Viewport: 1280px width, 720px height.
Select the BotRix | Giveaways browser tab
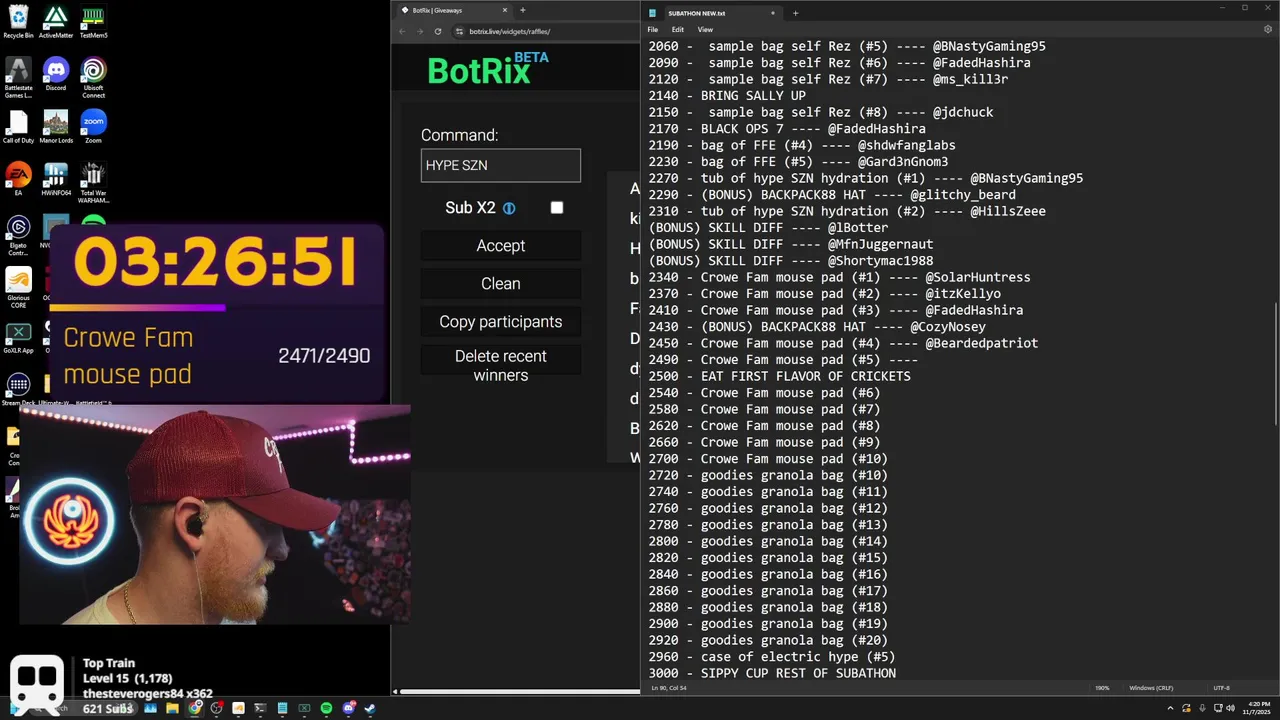[x=455, y=10]
